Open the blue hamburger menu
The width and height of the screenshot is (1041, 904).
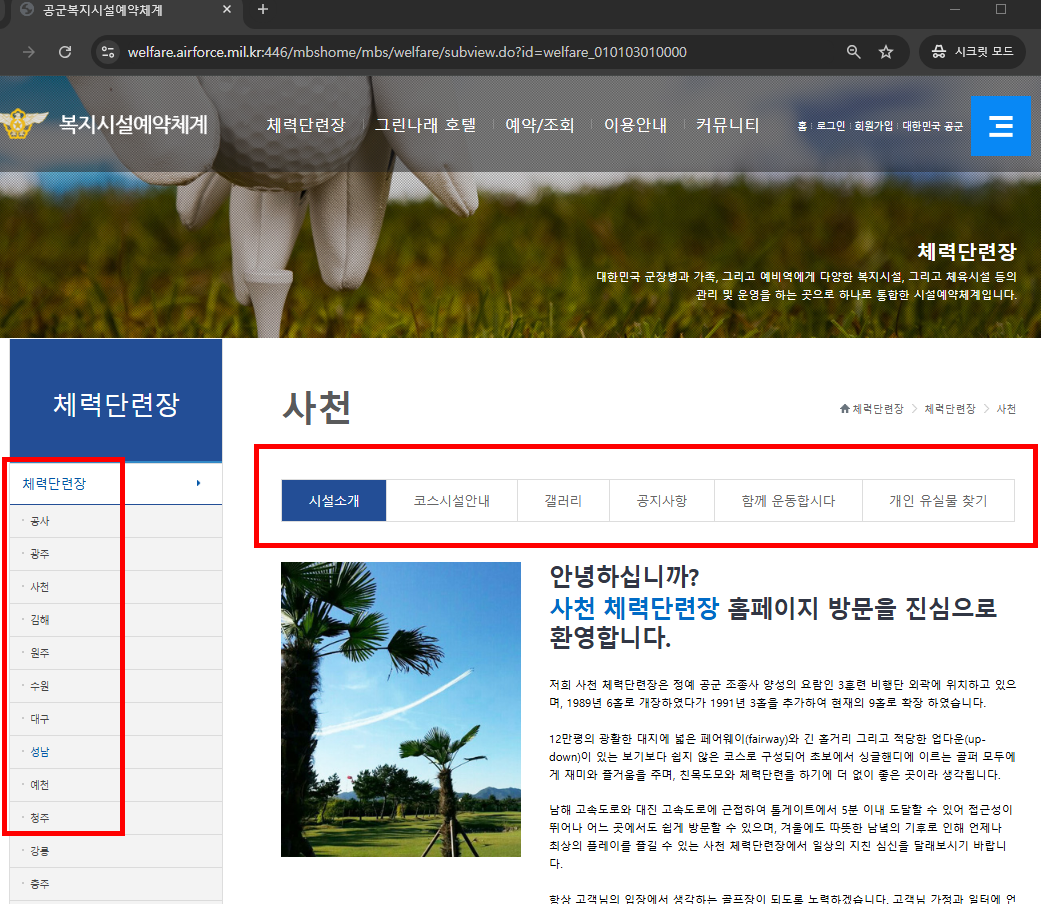pos(1001,125)
